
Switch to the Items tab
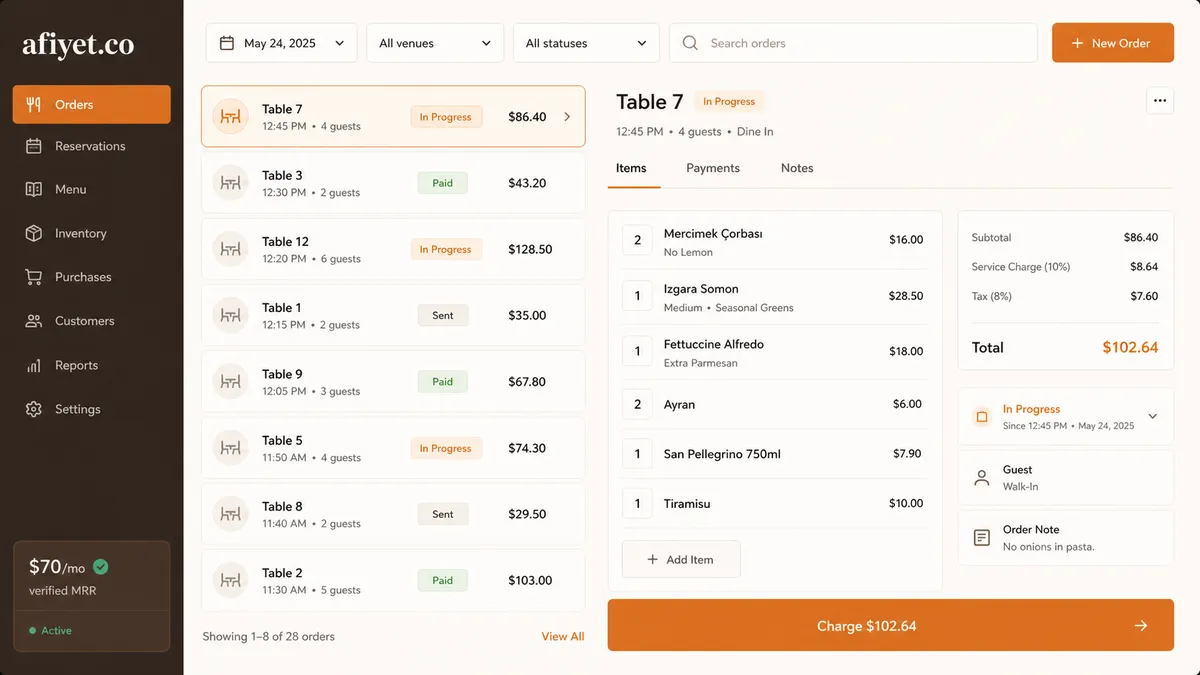pyautogui.click(x=631, y=168)
